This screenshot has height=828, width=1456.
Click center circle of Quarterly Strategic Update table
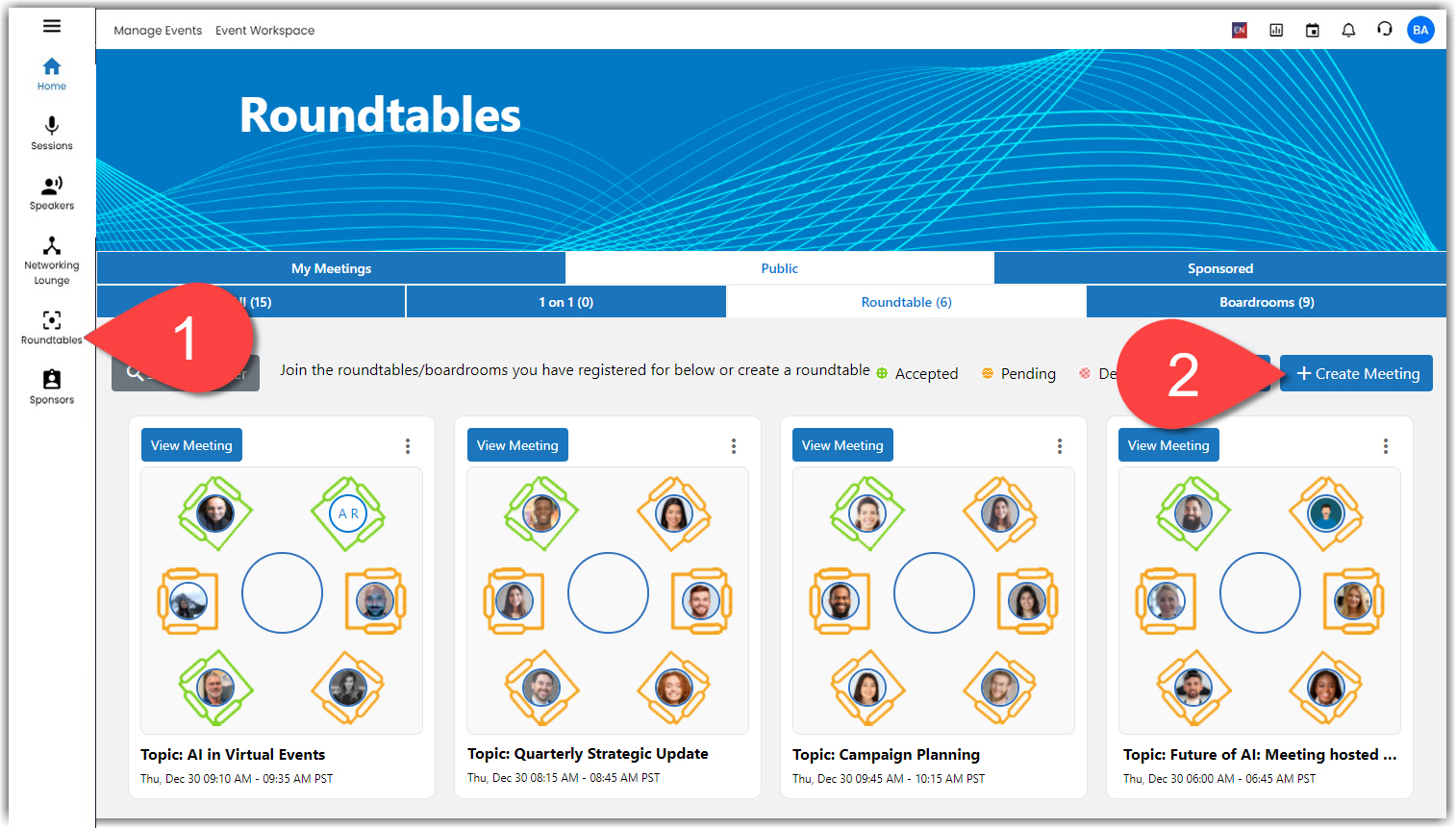pyautogui.click(x=608, y=592)
